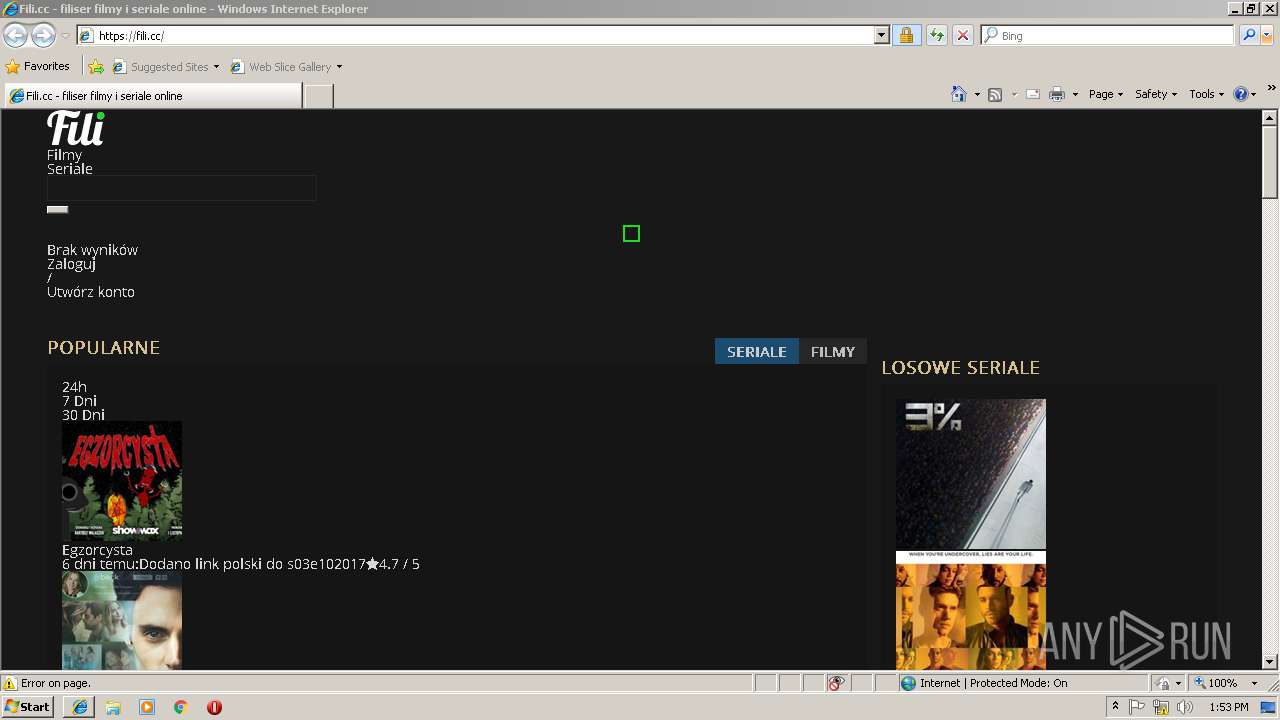Click the security lock icon

[x=906, y=36]
